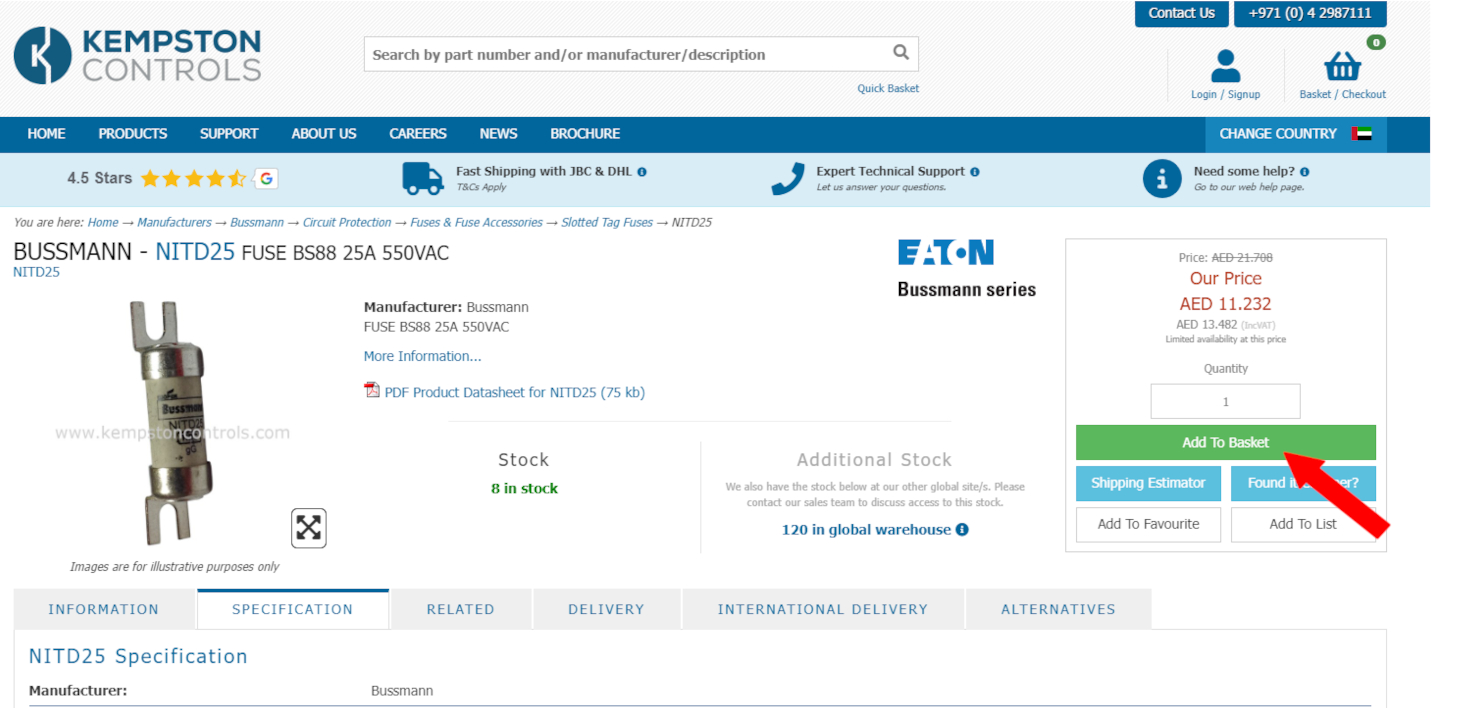Open the basket cart icon

tap(1342, 66)
